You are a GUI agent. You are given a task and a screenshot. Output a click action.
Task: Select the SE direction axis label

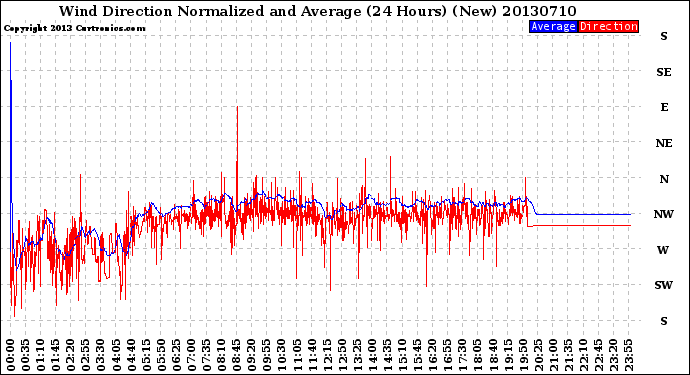[664, 72]
